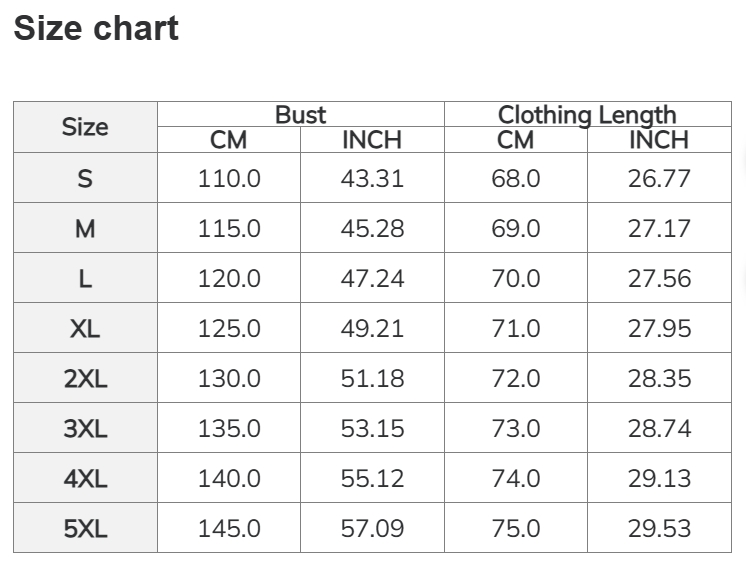Click the Clothing Length column header
The image size is (746, 567).
point(587,115)
